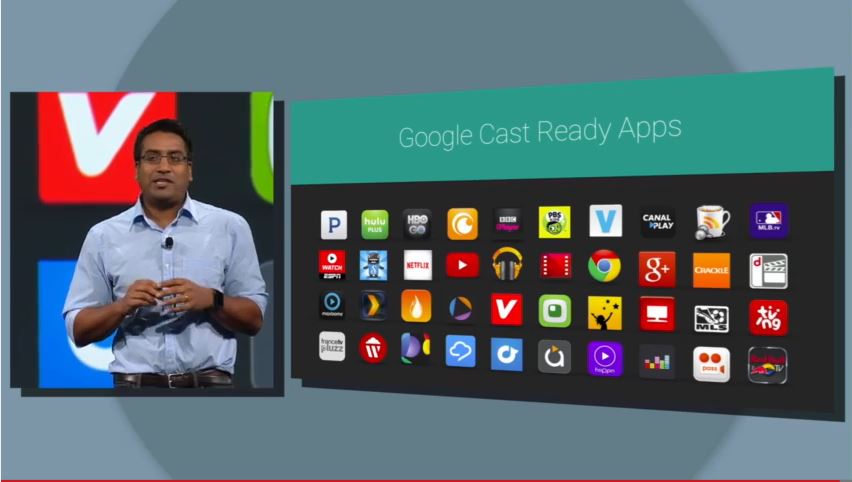Click the HBO GO app icon
Screen dimensions: 852x482
tap(417, 223)
